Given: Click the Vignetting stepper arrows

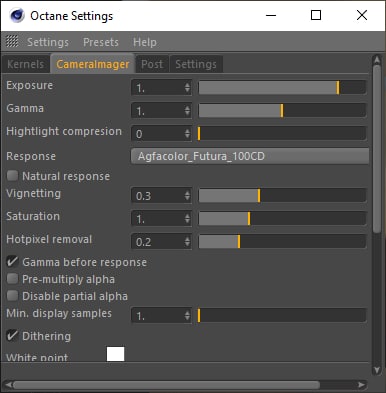Looking at the screenshot, I should 187,196.
